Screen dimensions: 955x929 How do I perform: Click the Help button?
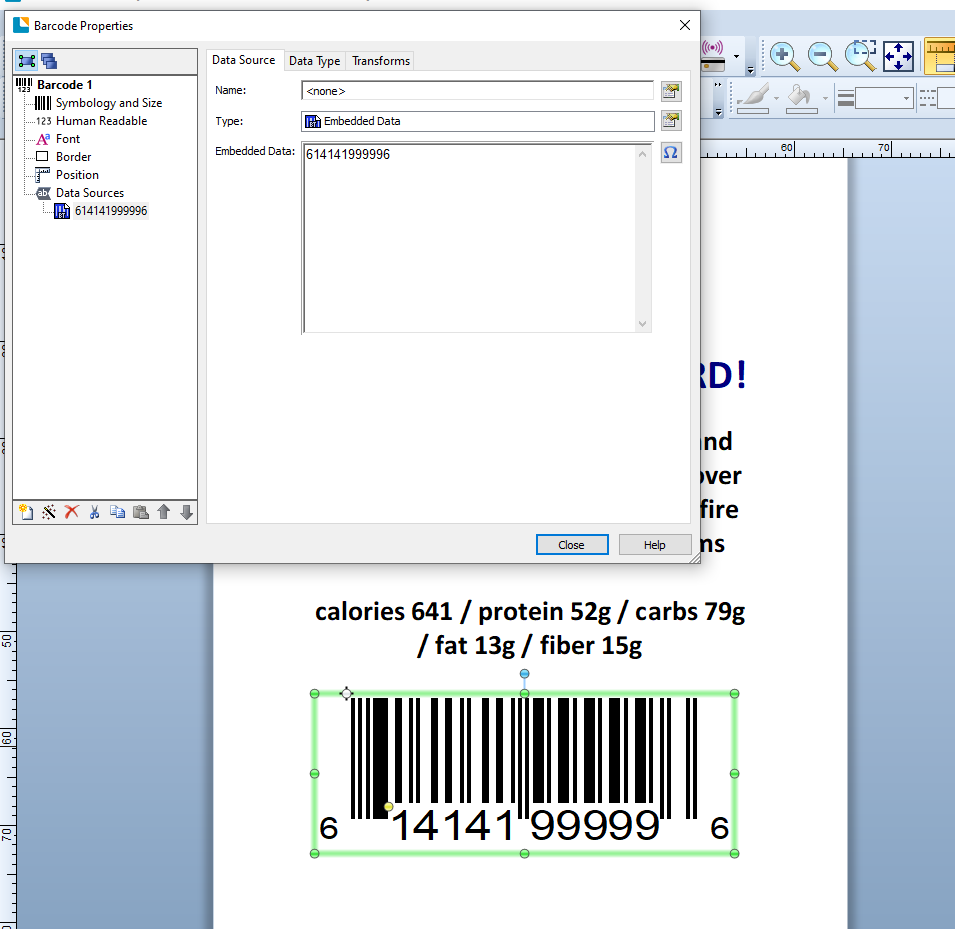(x=654, y=545)
